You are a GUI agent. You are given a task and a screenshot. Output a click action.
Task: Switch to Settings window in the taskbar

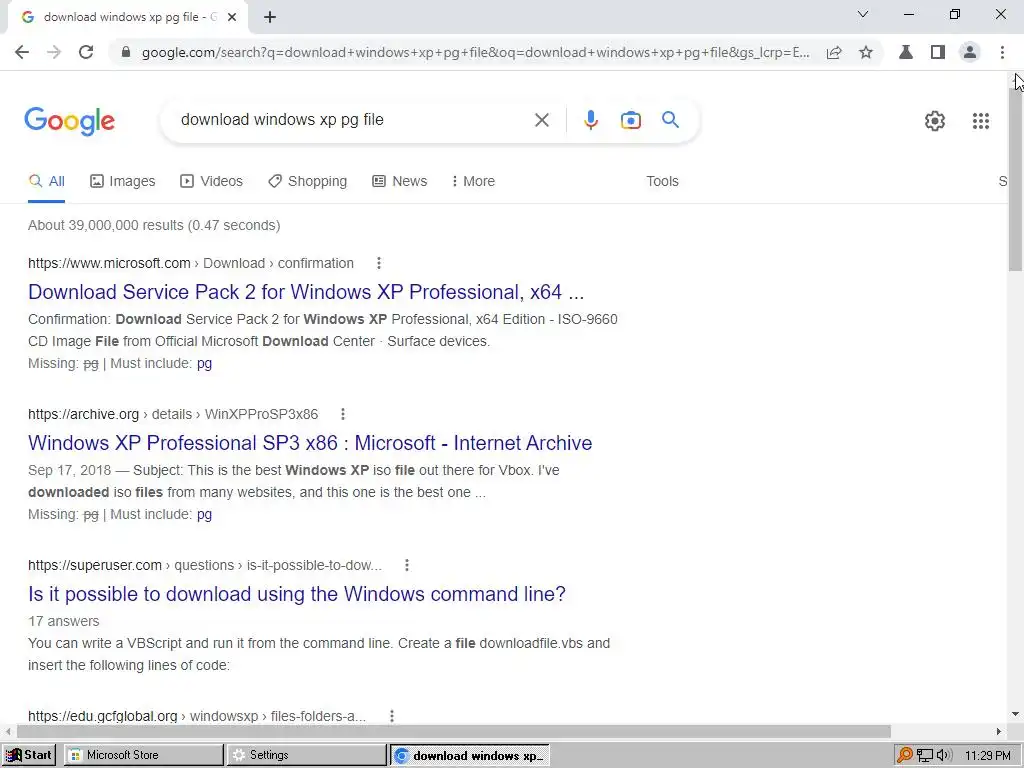point(306,755)
